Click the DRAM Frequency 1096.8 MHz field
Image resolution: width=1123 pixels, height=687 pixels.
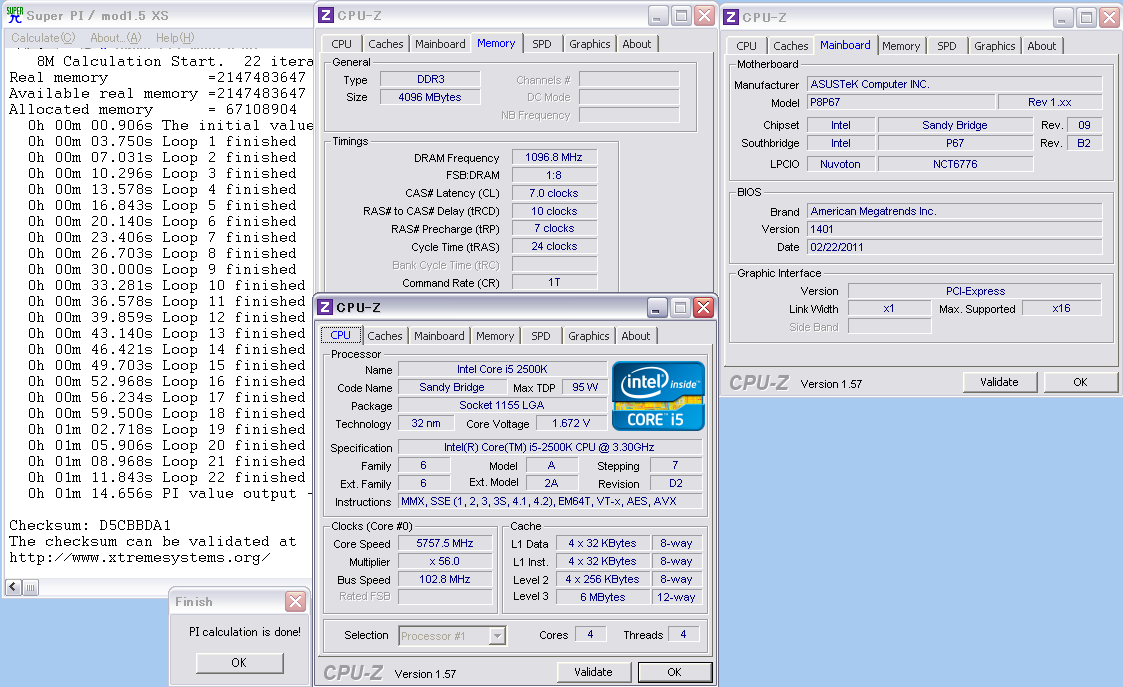tap(554, 158)
